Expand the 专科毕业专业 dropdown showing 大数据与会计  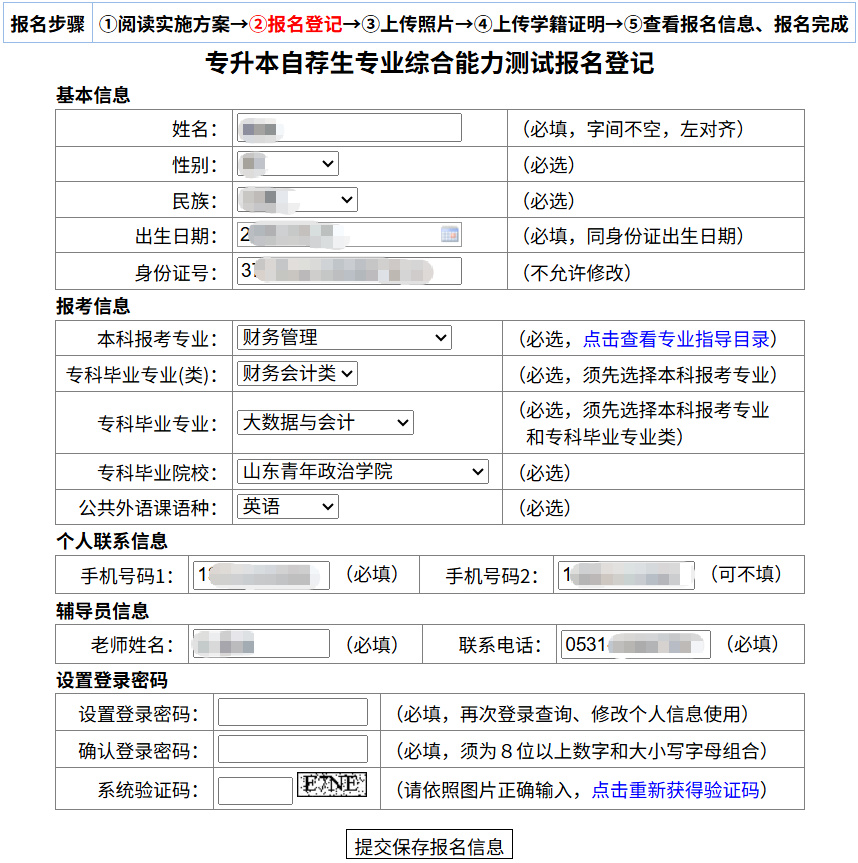pyautogui.click(x=325, y=423)
